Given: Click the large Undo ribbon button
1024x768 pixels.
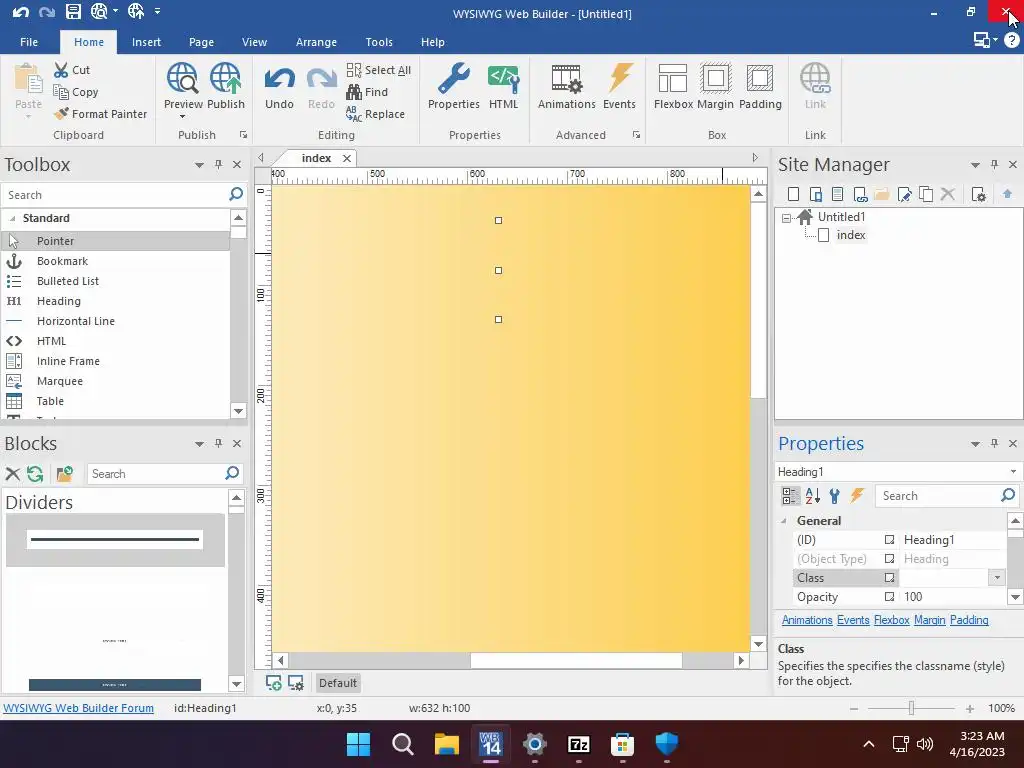Looking at the screenshot, I should pyautogui.click(x=280, y=86).
